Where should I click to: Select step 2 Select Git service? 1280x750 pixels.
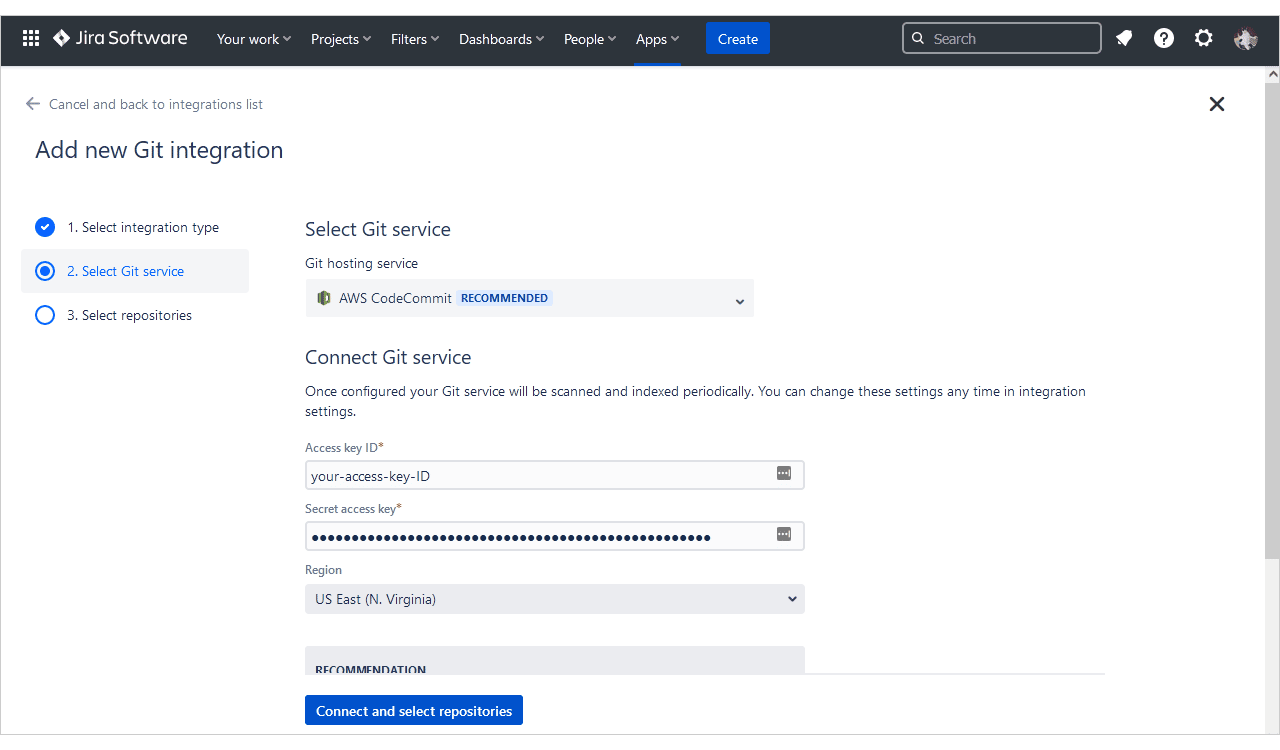click(x=125, y=271)
